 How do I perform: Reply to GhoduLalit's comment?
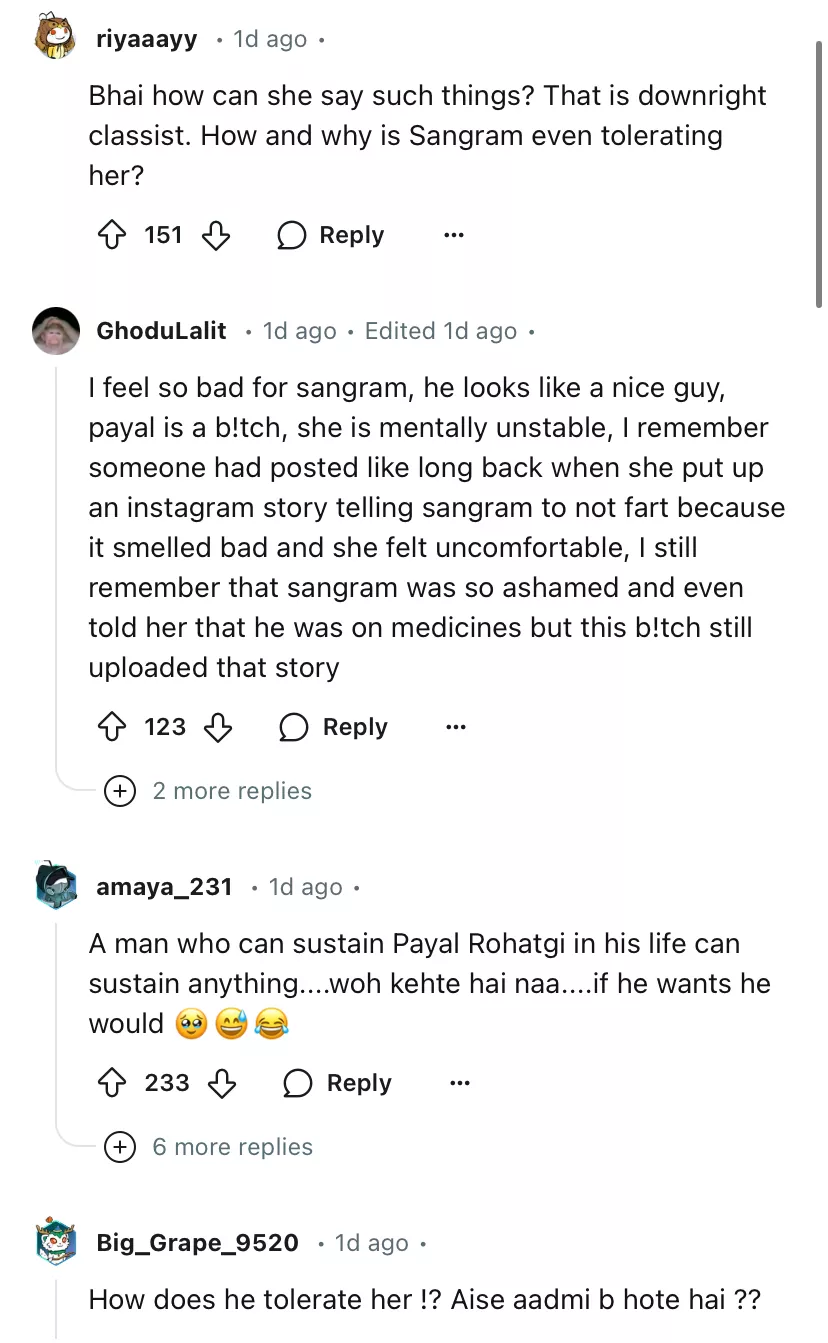pos(333,727)
